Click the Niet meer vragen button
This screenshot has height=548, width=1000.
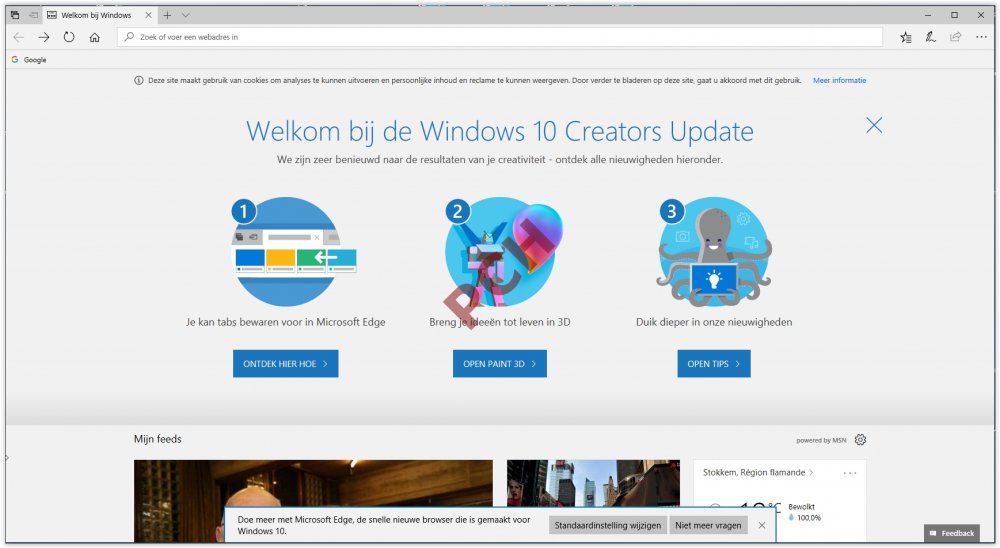[x=708, y=525]
